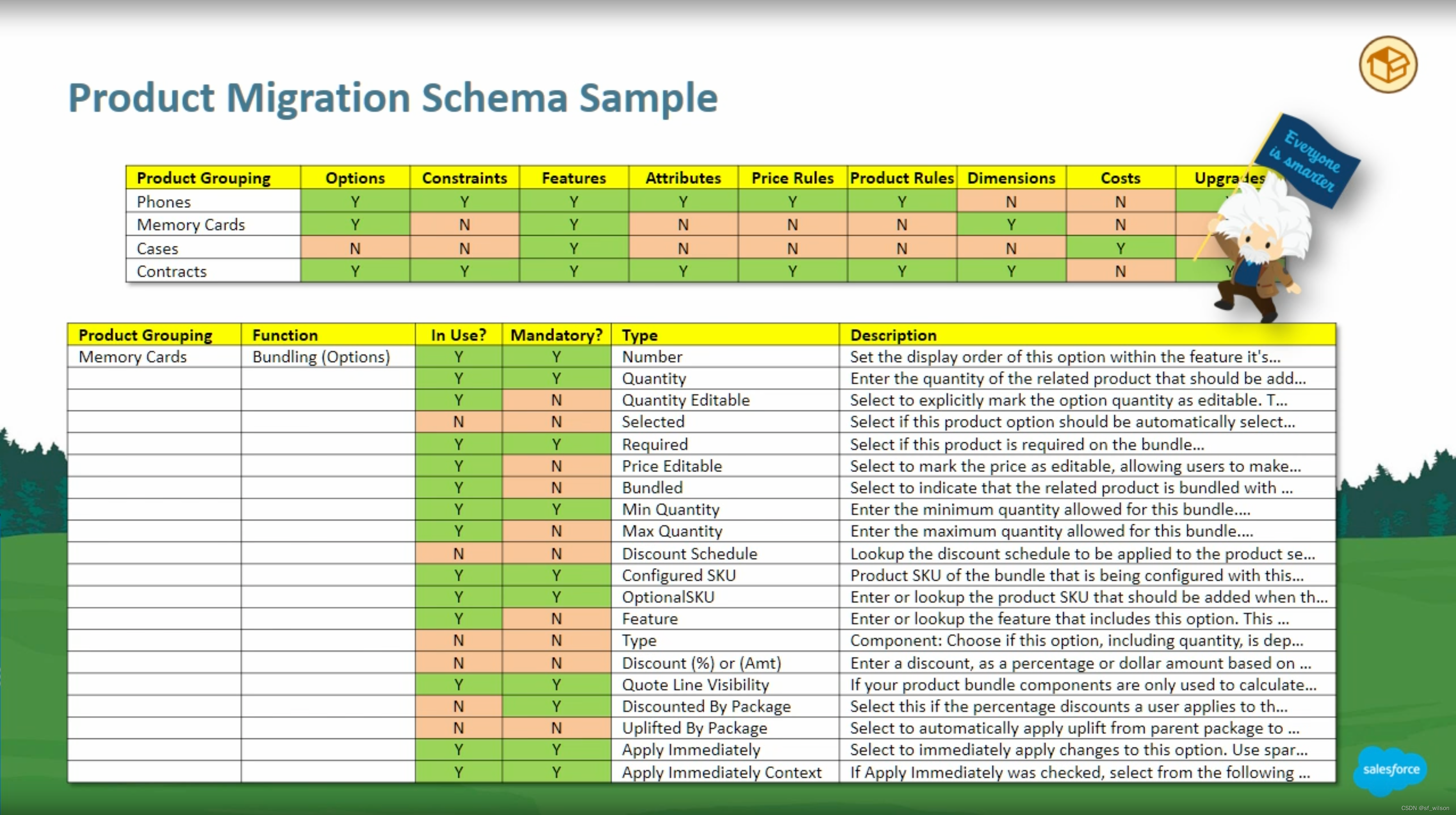The height and width of the screenshot is (815, 1456).
Task: Click the Y cell for Memory Cards Dimensions
Action: (x=1011, y=225)
